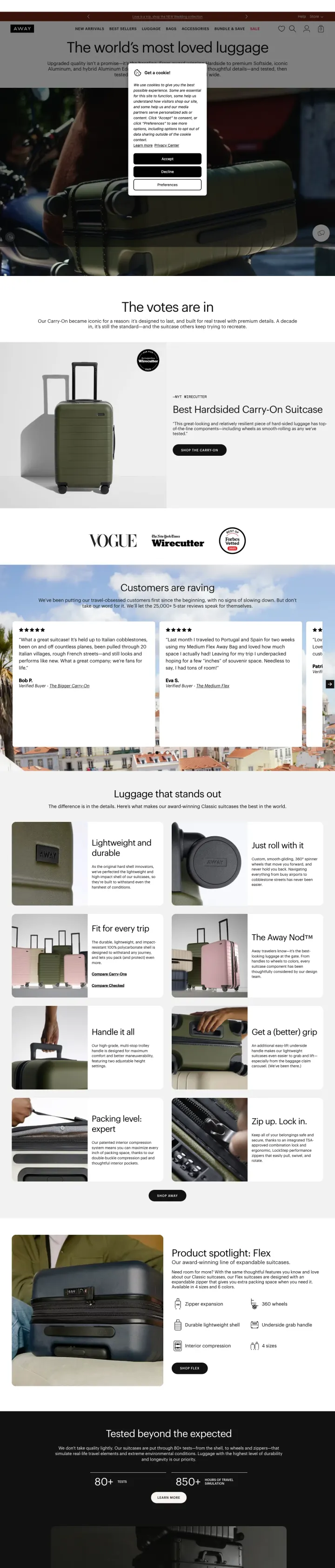Click Shop the Carry-On button
This screenshot has width=335, height=1568.
(x=199, y=450)
